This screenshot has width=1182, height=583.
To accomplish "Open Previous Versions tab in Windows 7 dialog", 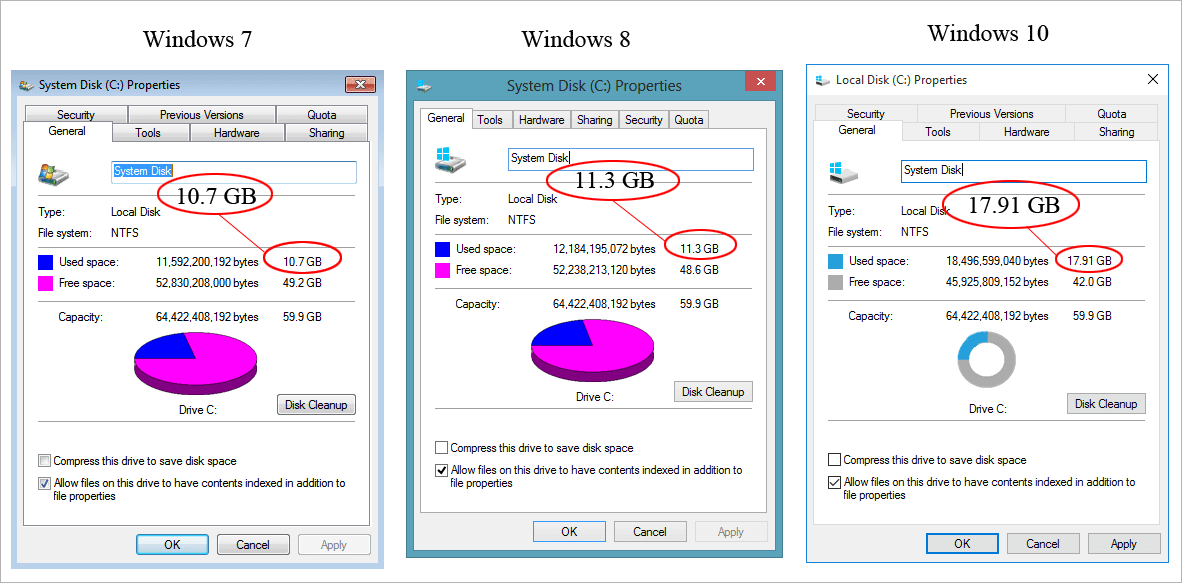I will point(202,115).
